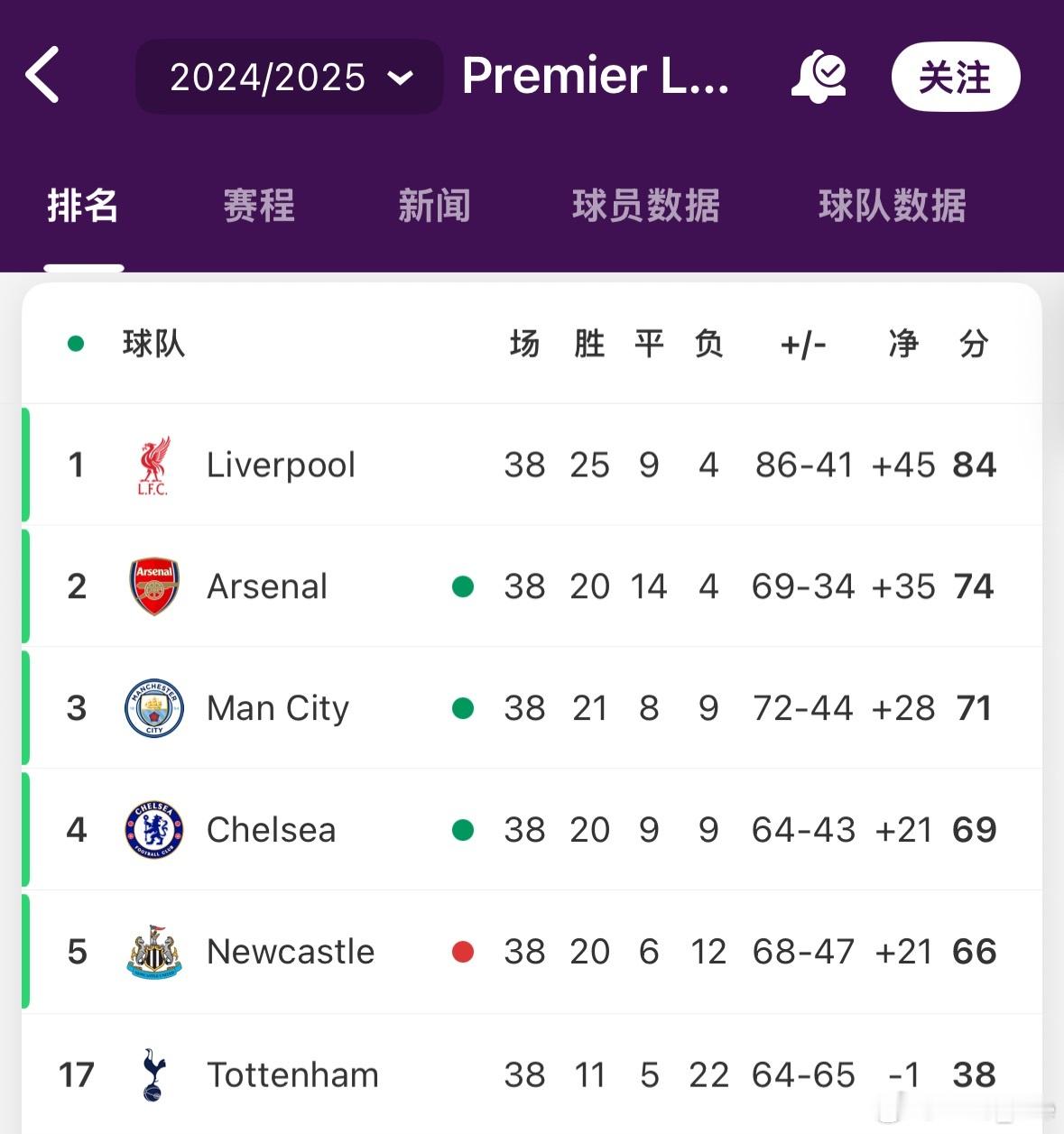This screenshot has width=1064, height=1134.
Task: Tap the red dot beside Newcastle
Action: coord(463,952)
